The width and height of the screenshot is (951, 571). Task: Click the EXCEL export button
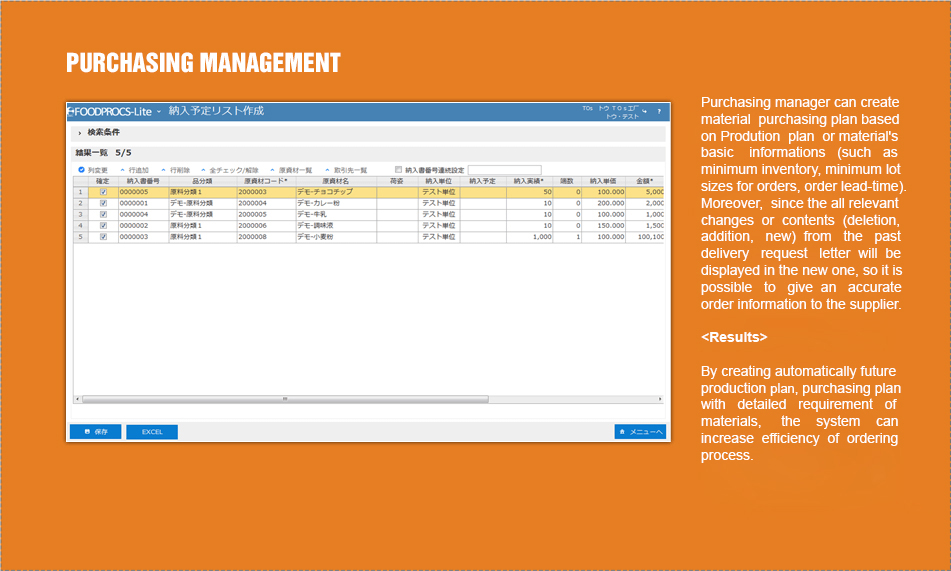tap(151, 432)
